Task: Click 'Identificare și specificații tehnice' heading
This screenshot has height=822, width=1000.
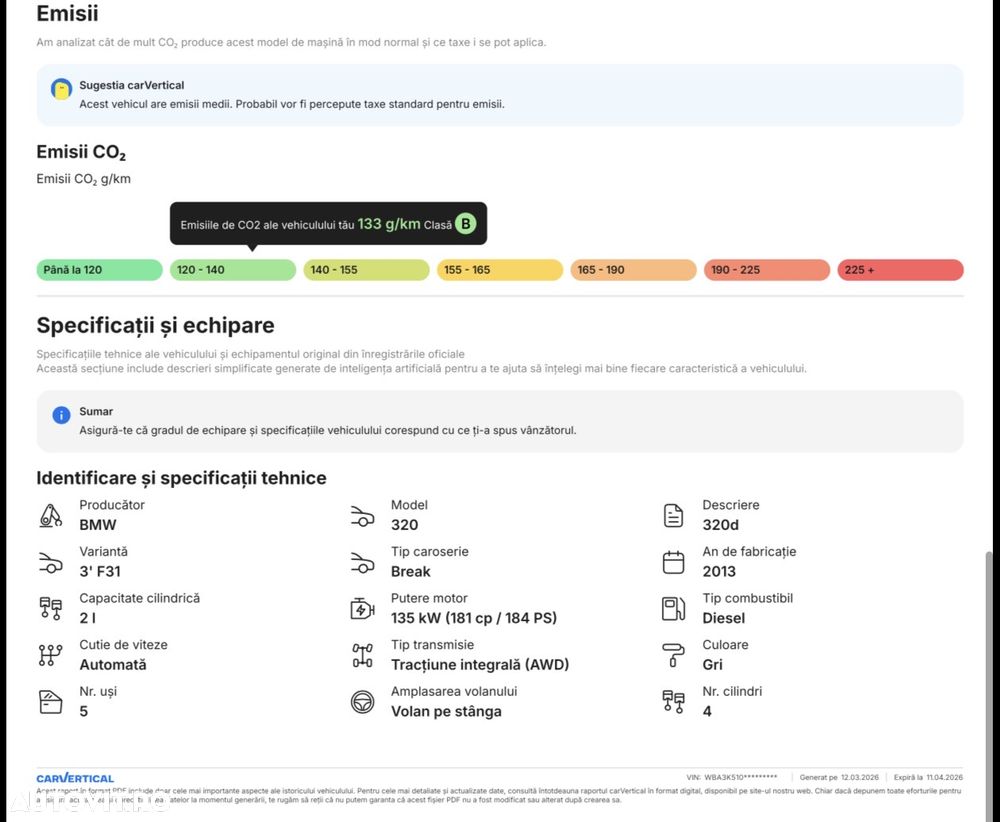Action: [181, 478]
